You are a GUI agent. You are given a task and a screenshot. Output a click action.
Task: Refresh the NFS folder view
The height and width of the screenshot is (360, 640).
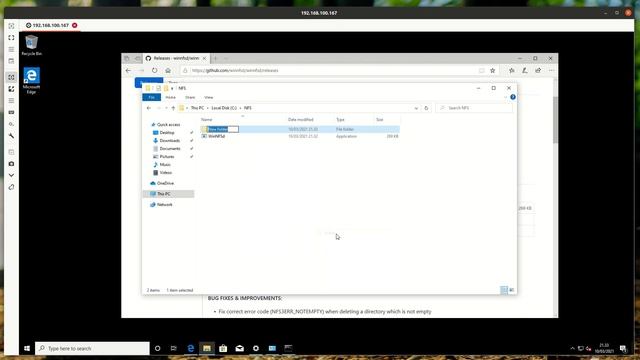click(x=426, y=108)
